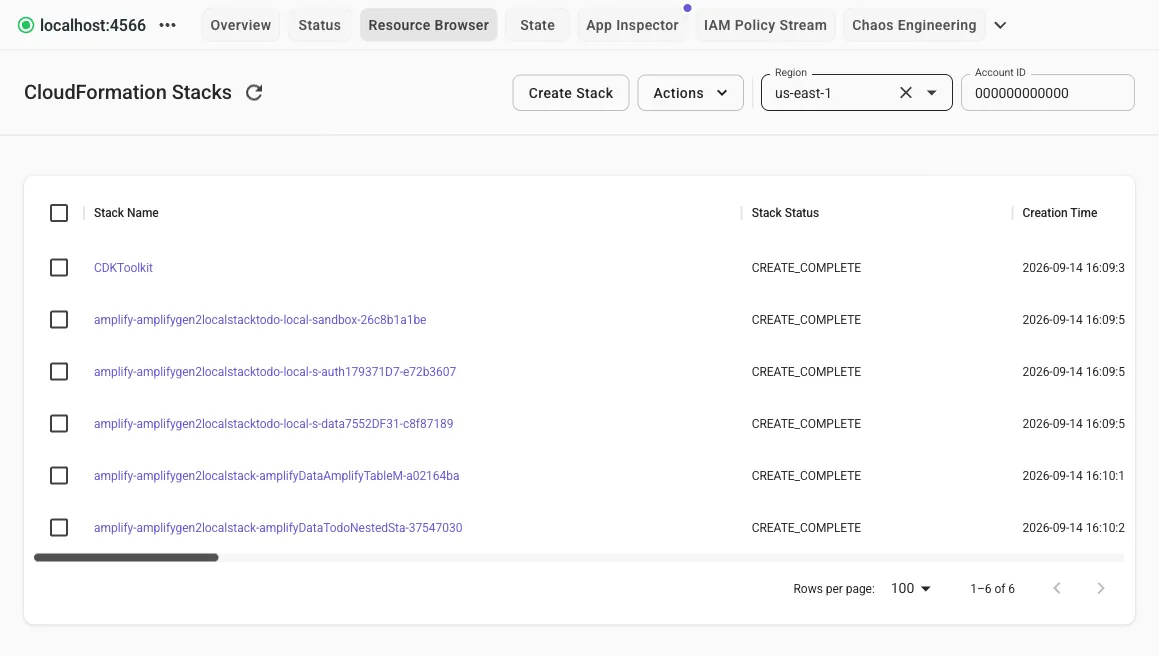Open the Region dropdown arrow
1159x656 pixels.
point(931,92)
